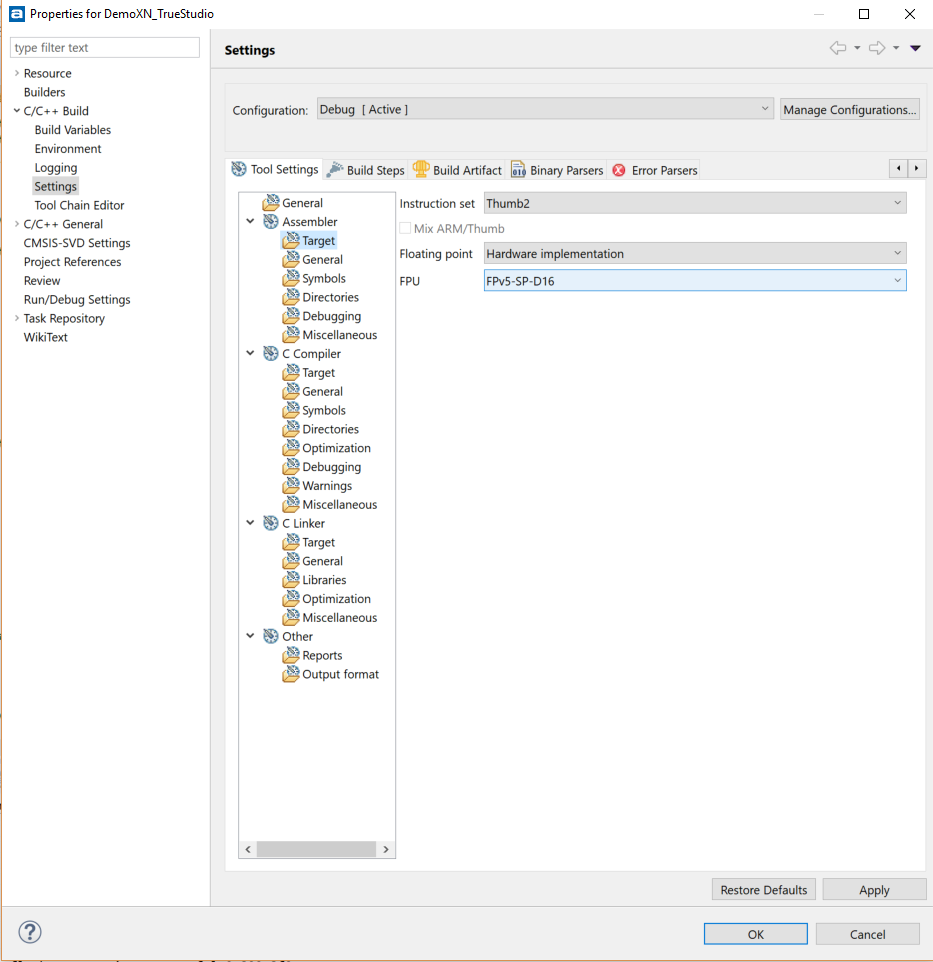Toggle the Mix ARM/Thumb checkbox

coord(405,228)
